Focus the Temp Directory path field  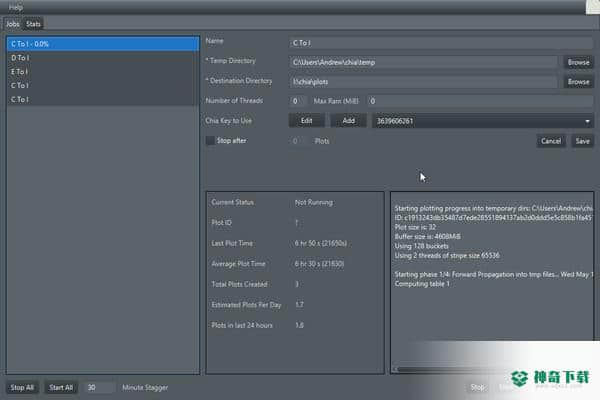(x=423, y=62)
